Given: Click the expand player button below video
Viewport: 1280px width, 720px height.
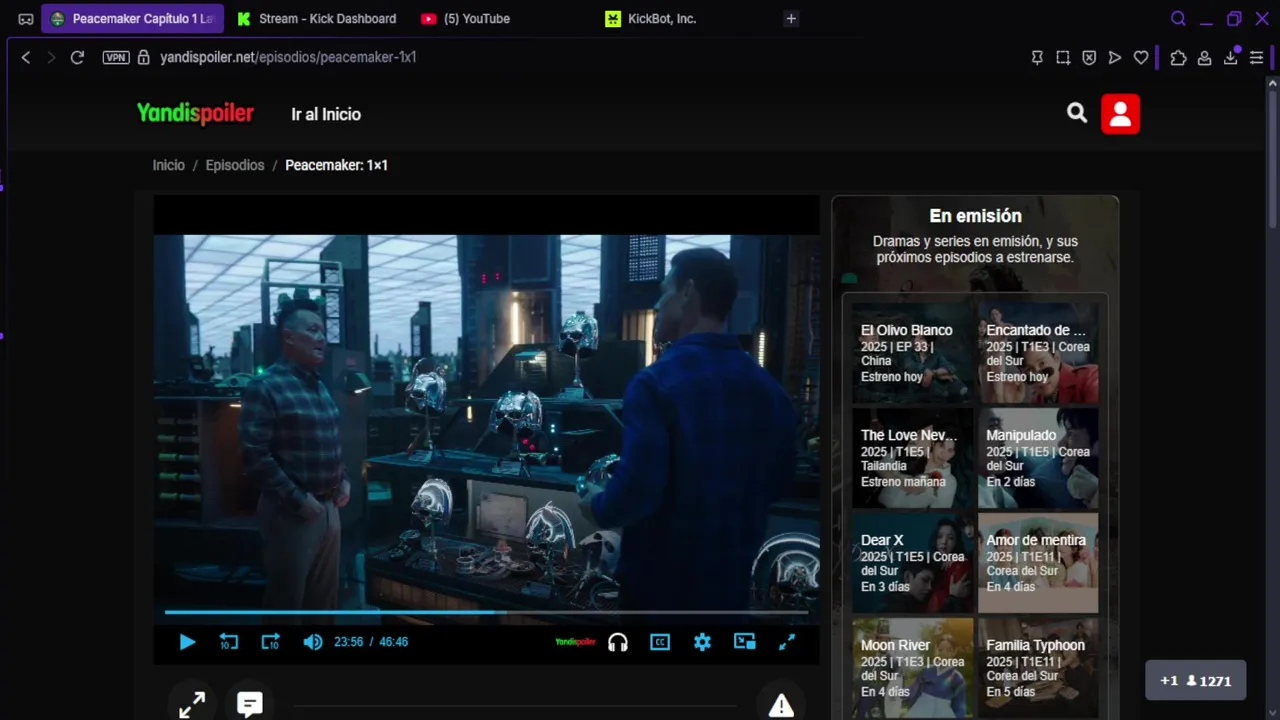Looking at the screenshot, I should coord(192,705).
